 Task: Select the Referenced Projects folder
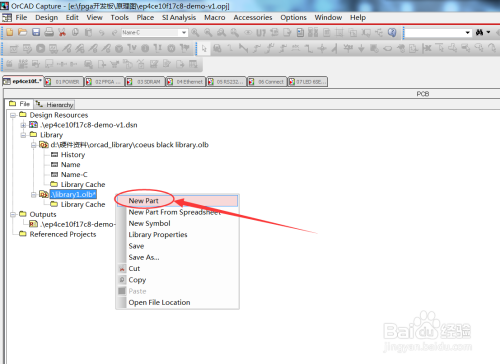(63, 234)
